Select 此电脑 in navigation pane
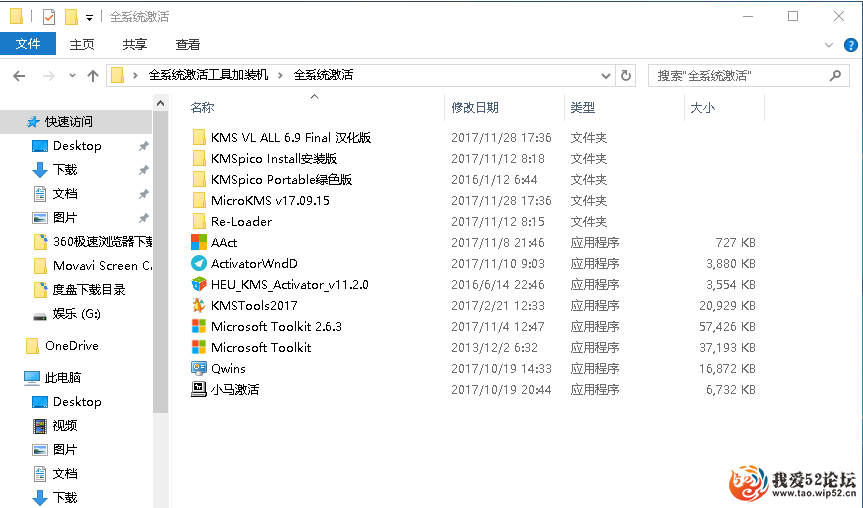 pos(62,378)
